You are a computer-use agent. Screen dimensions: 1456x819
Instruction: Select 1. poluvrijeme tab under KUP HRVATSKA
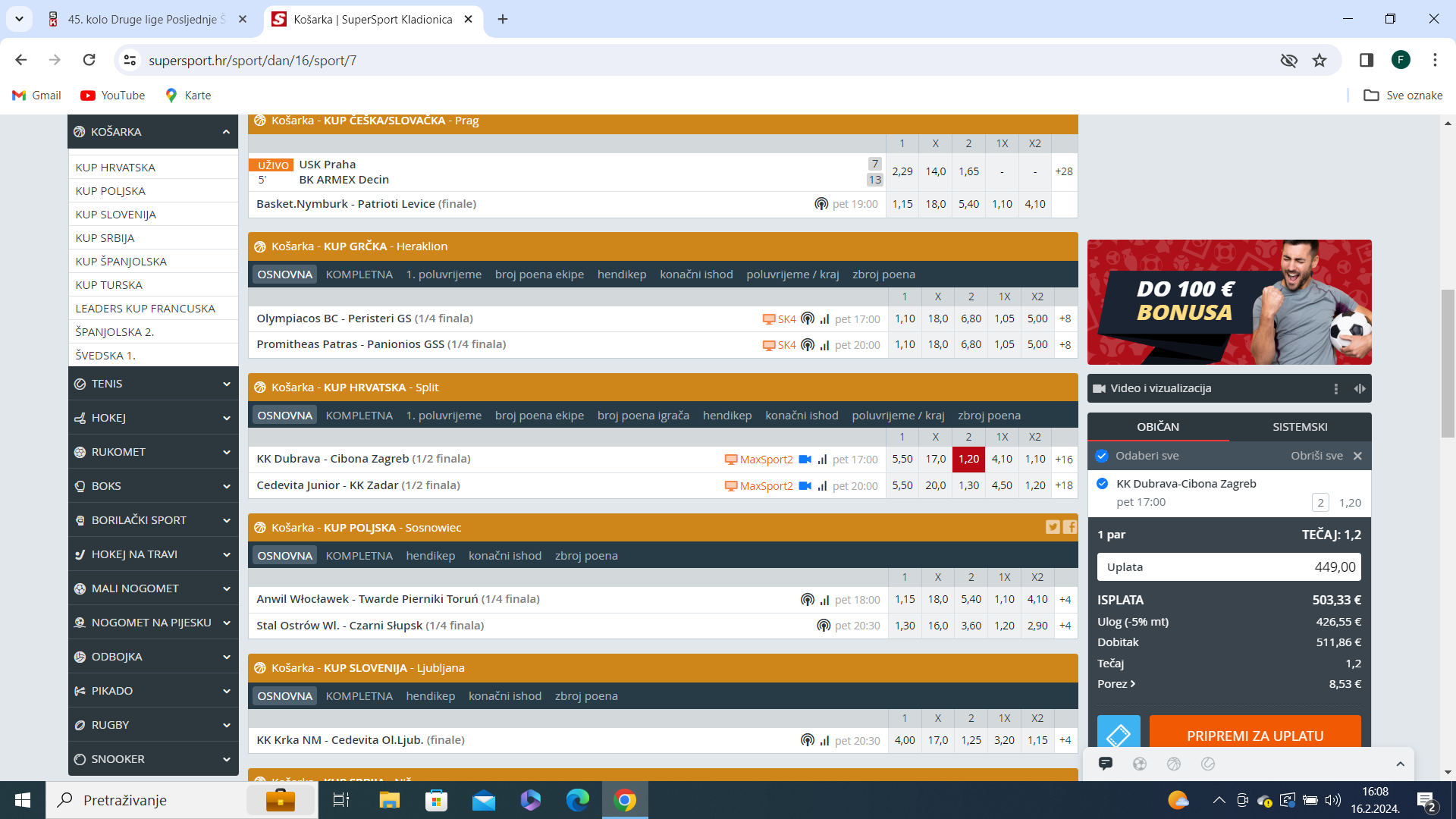(444, 416)
